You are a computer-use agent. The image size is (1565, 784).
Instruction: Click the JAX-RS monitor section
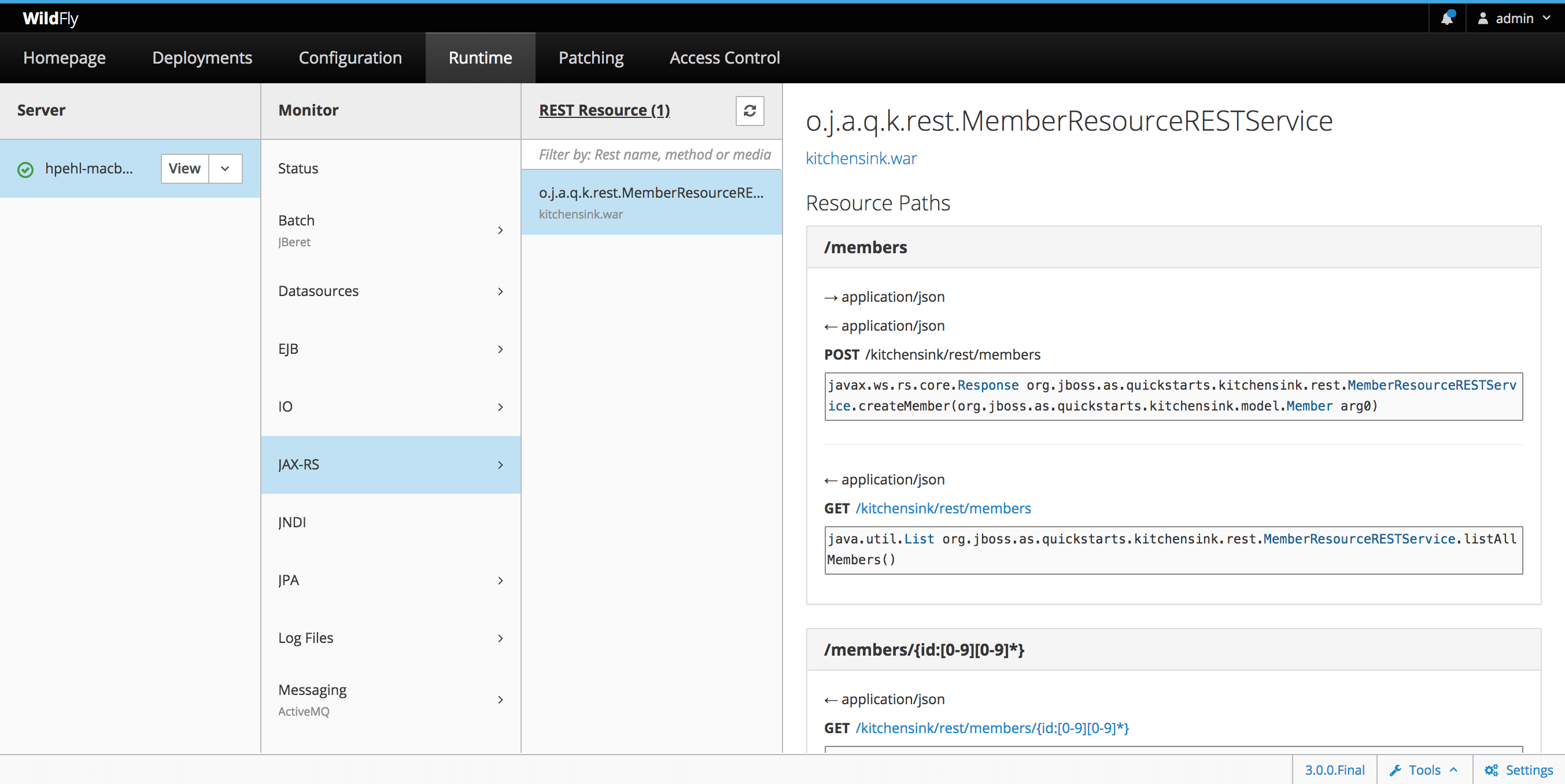[x=389, y=464]
